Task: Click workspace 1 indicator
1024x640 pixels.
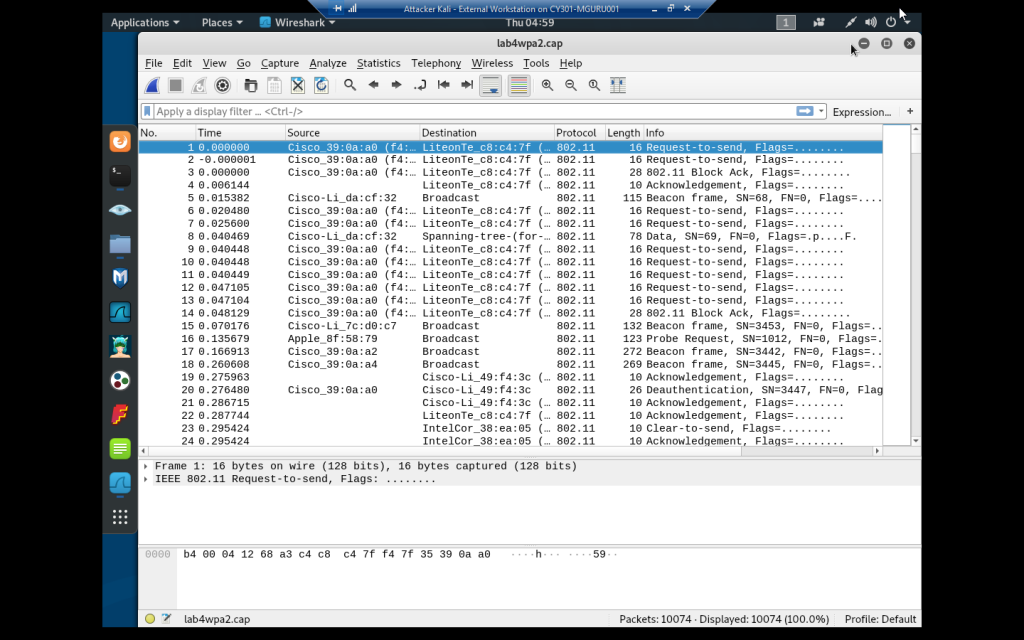Action: point(786,22)
